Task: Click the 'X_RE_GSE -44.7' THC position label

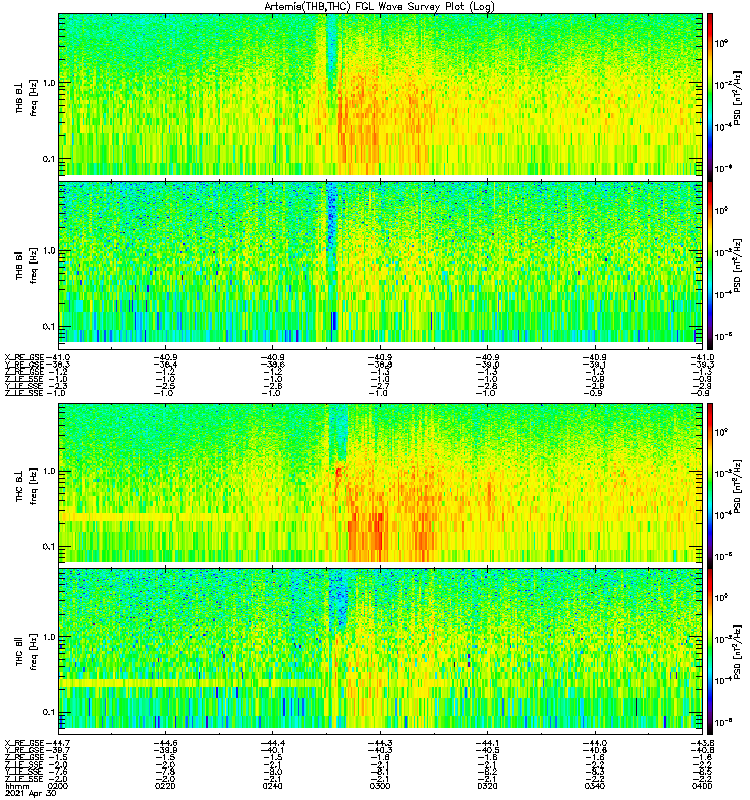Action: point(37,743)
